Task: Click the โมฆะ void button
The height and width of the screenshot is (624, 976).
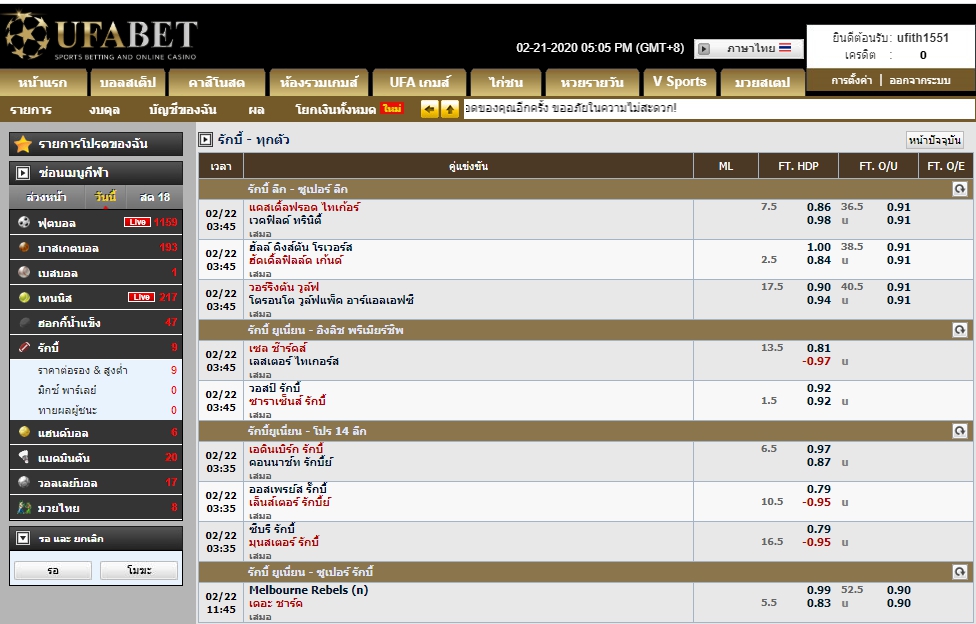Action: click(139, 570)
